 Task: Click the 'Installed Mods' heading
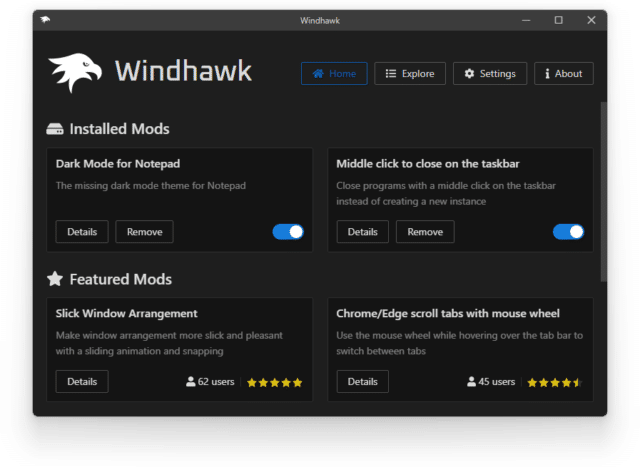120,129
